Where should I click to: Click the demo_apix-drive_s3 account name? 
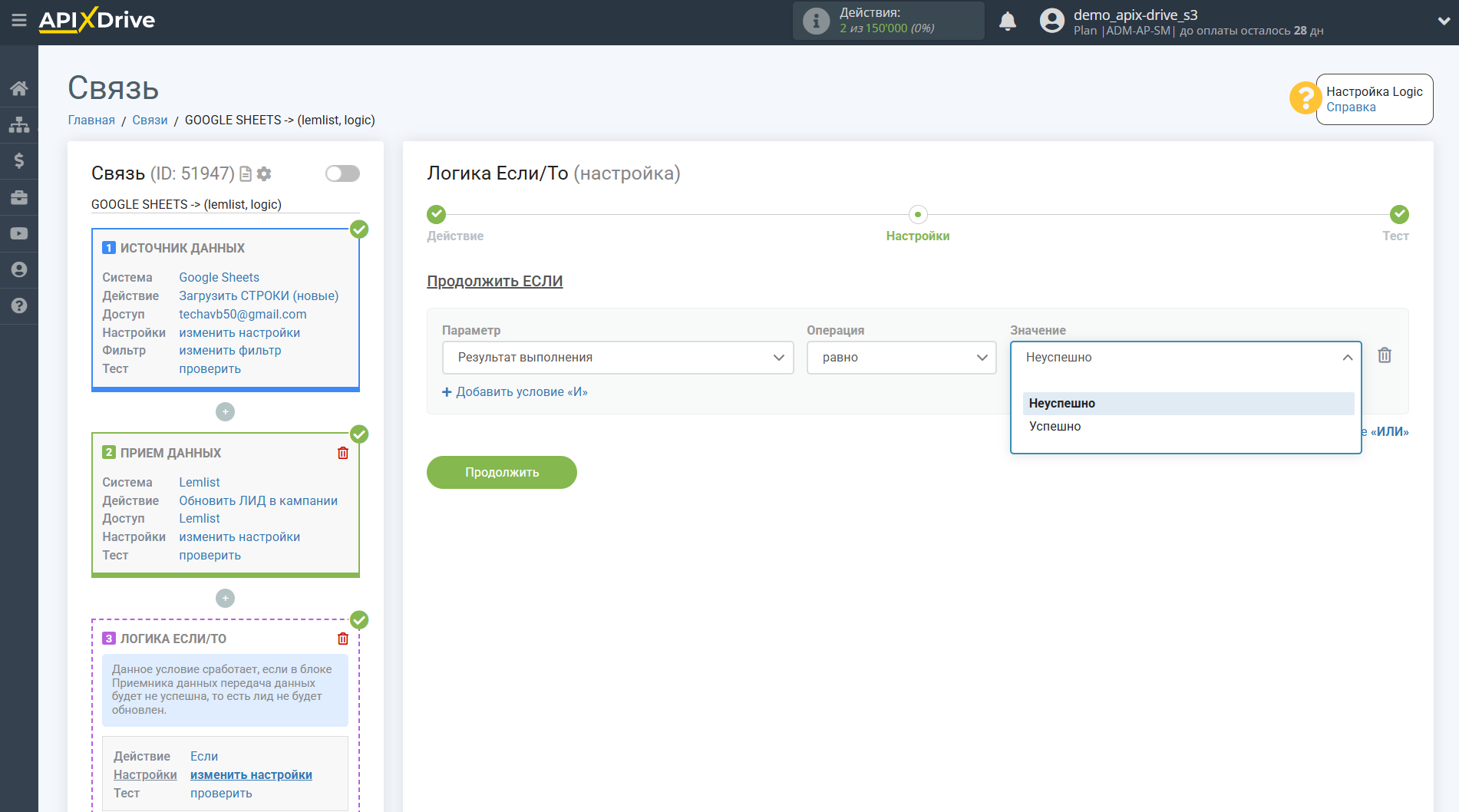(x=1135, y=15)
